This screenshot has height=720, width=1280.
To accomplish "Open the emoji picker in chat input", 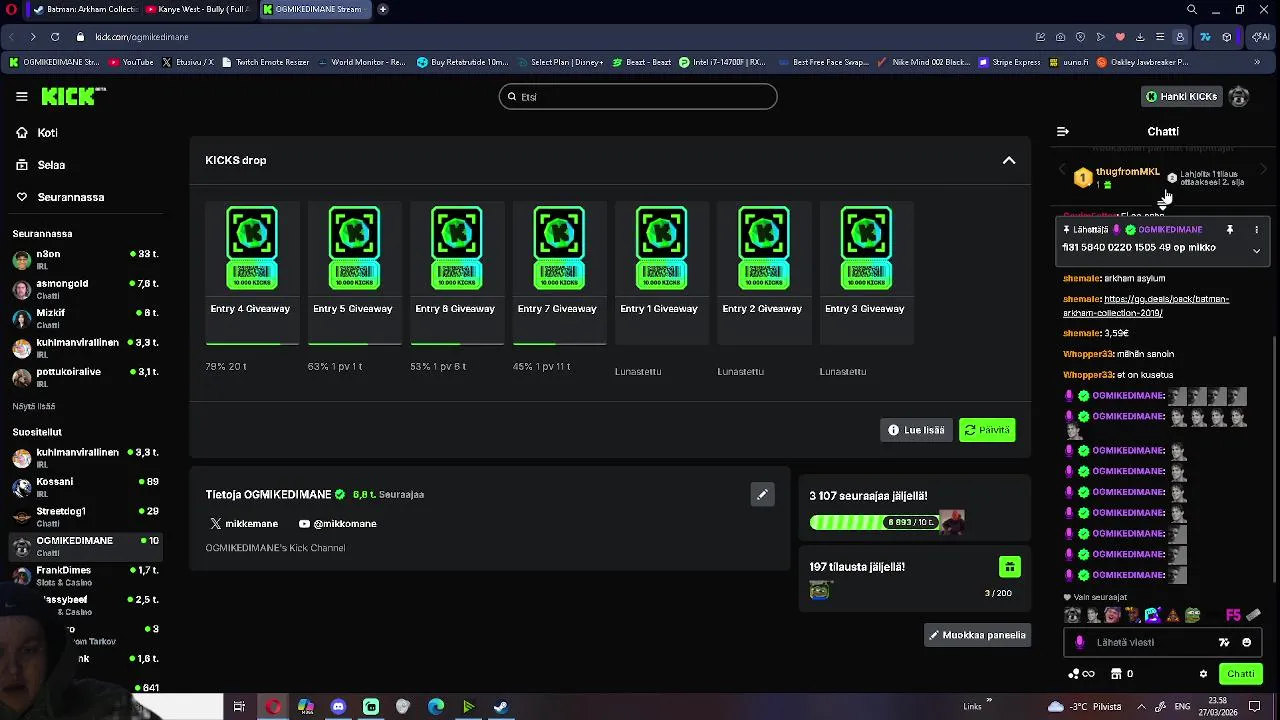I will [1246, 642].
